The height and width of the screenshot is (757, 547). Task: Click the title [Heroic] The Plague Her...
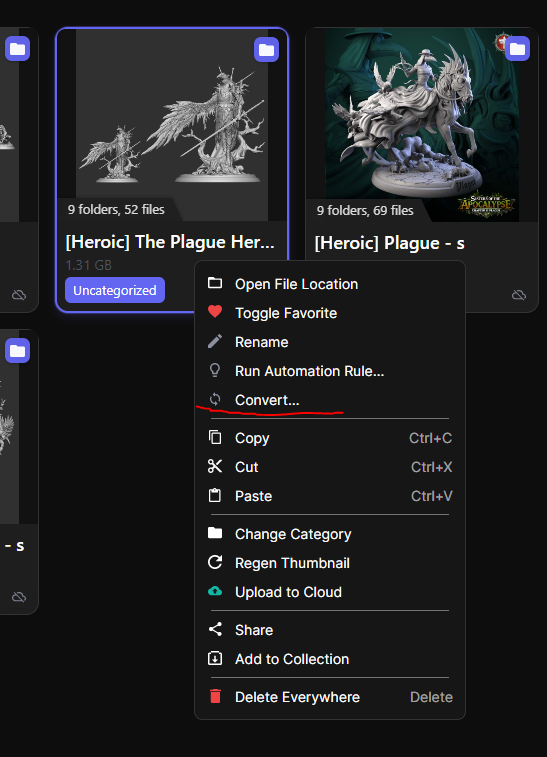point(170,242)
